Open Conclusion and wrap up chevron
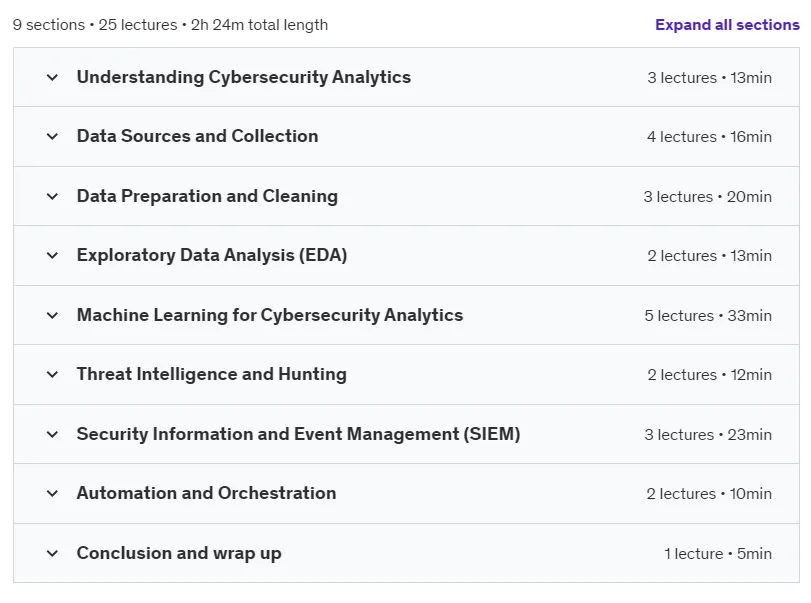 click(52, 553)
